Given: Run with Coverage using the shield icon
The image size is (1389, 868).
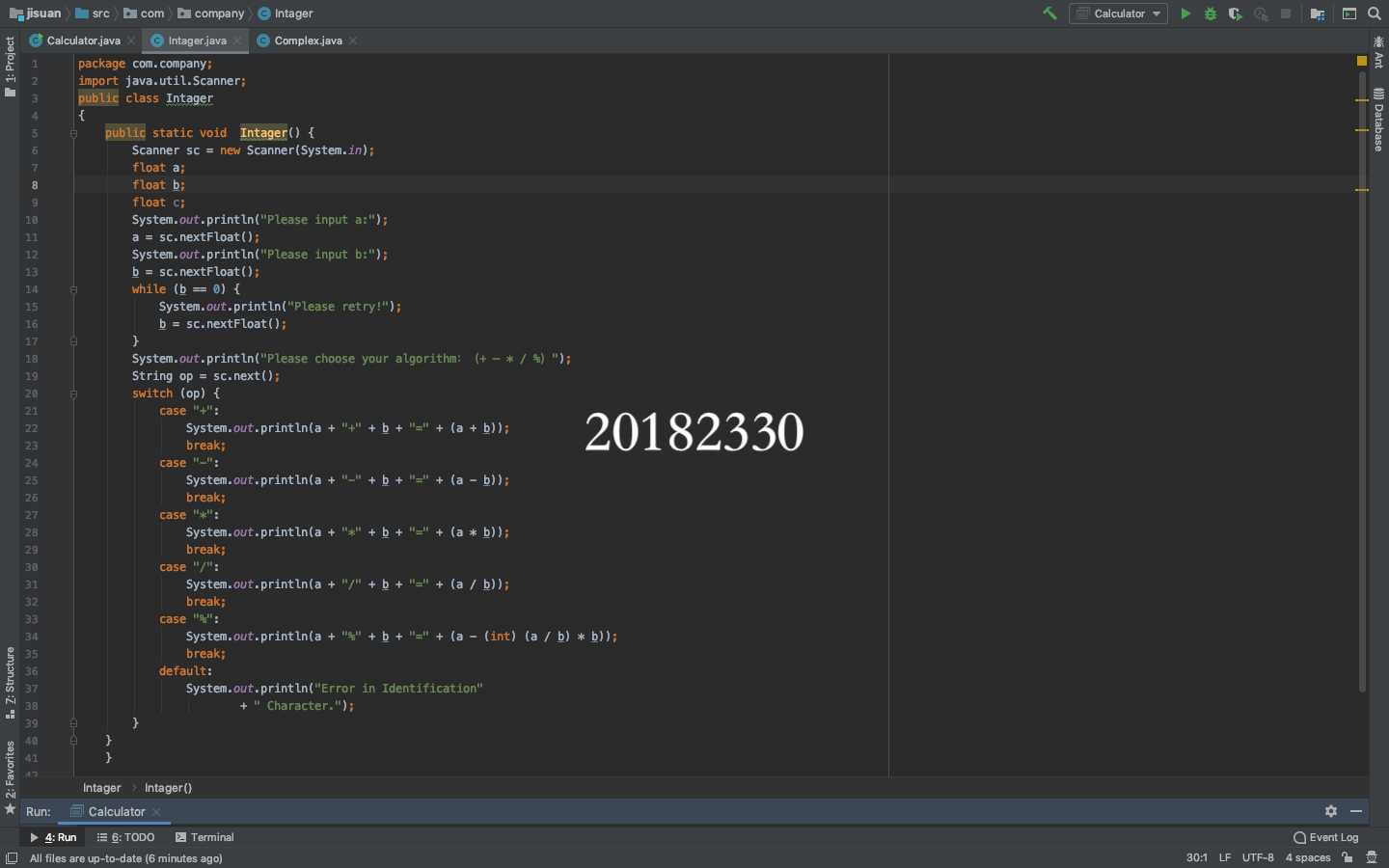Looking at the screenshot, I should (1236, 14).
